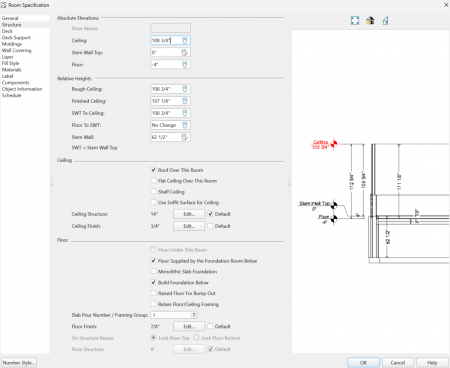The height and width of the screenshot is (368, 450).
Task: Click the Stem Wall Top marker in preview
Action: pos(334,205)
